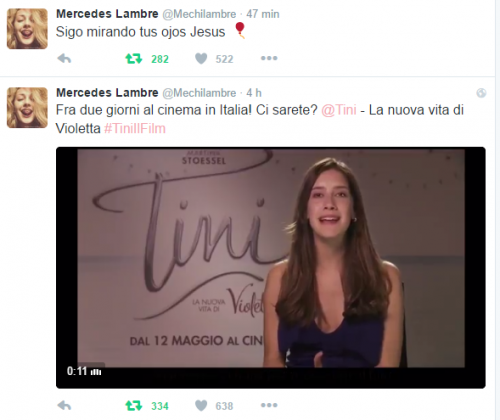Open the '47 min' timestamp

tap(263, 14)
